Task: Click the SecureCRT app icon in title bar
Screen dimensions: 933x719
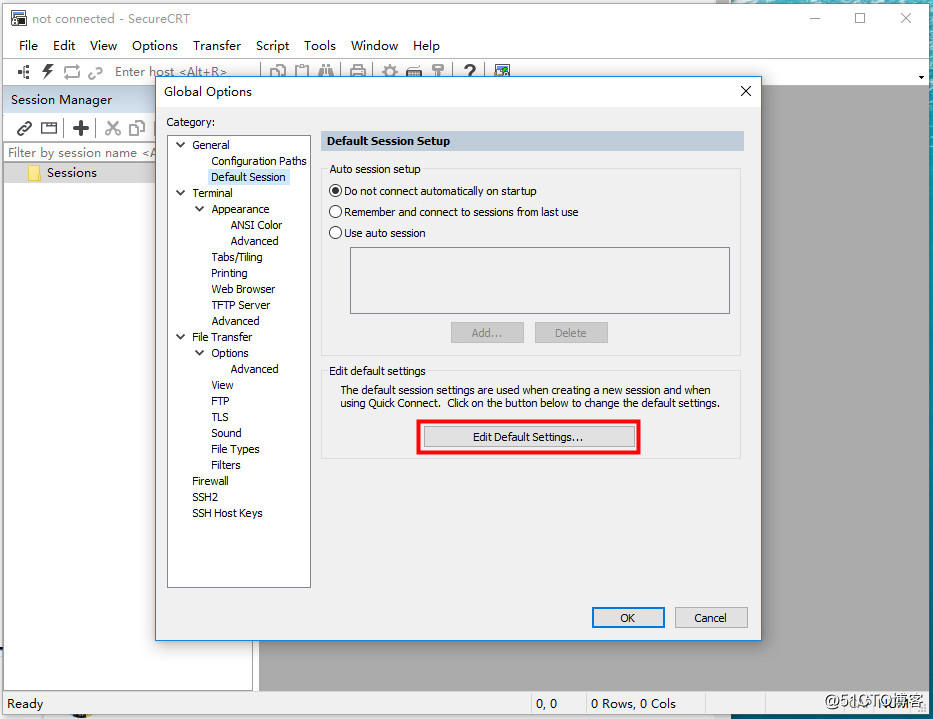Action: pos(18,18)
